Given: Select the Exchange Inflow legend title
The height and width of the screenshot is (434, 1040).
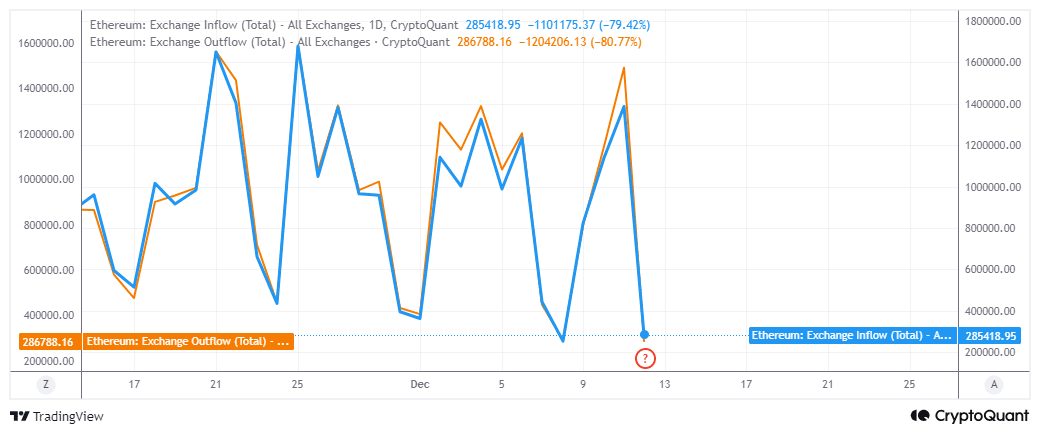Looking at the screenshot, I should [274, 24].
